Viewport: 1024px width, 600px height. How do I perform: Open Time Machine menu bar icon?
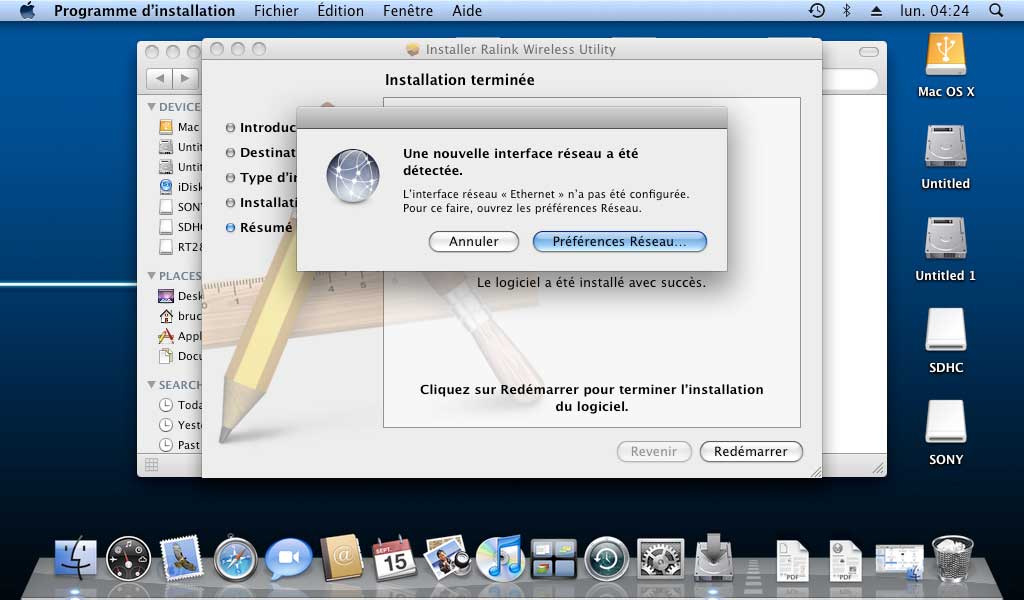pyautogui.click(x=817, y=10)
